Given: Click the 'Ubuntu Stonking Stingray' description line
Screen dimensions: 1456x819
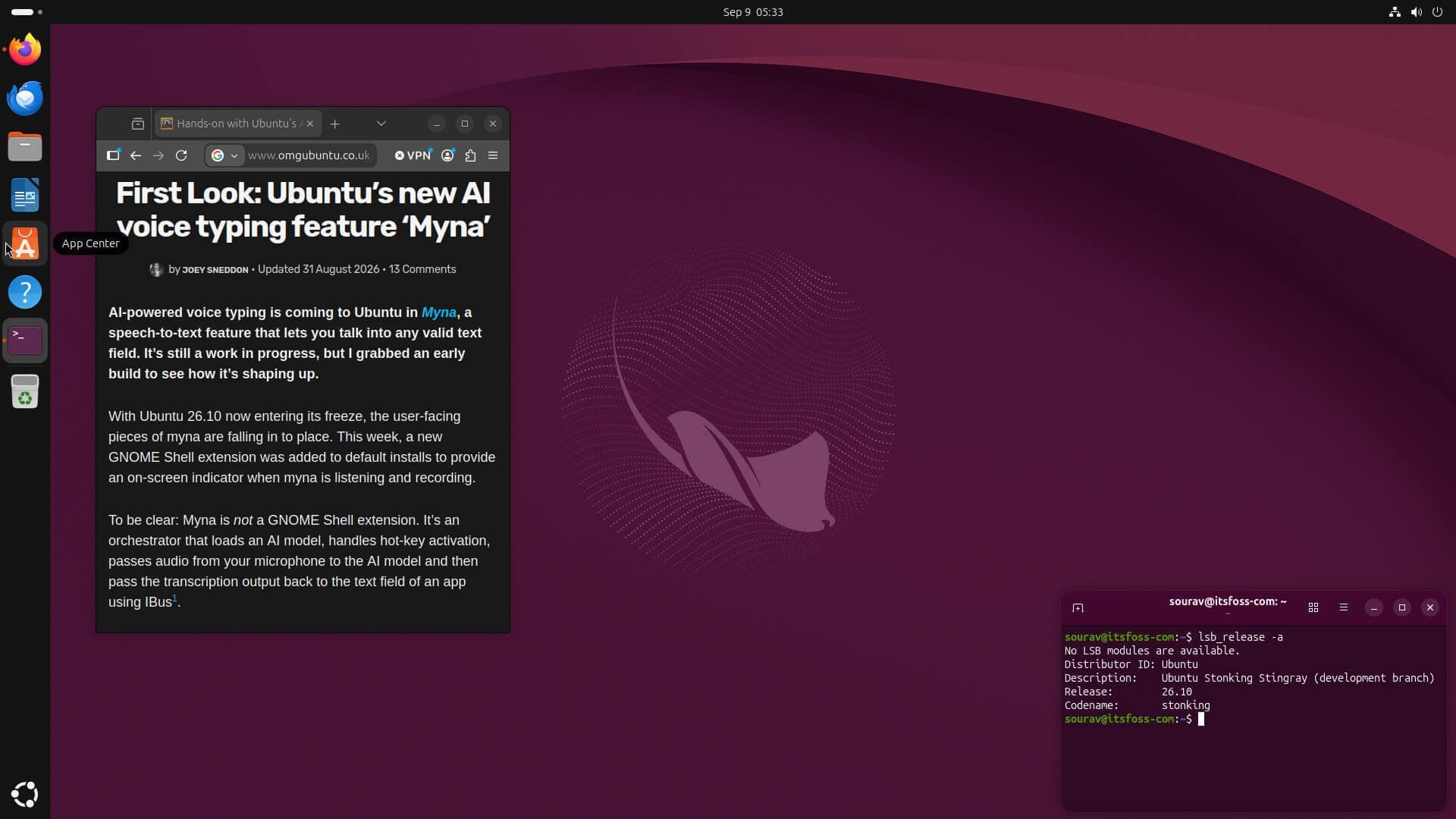Looking at the screenshot, I should pos(1250,678).
